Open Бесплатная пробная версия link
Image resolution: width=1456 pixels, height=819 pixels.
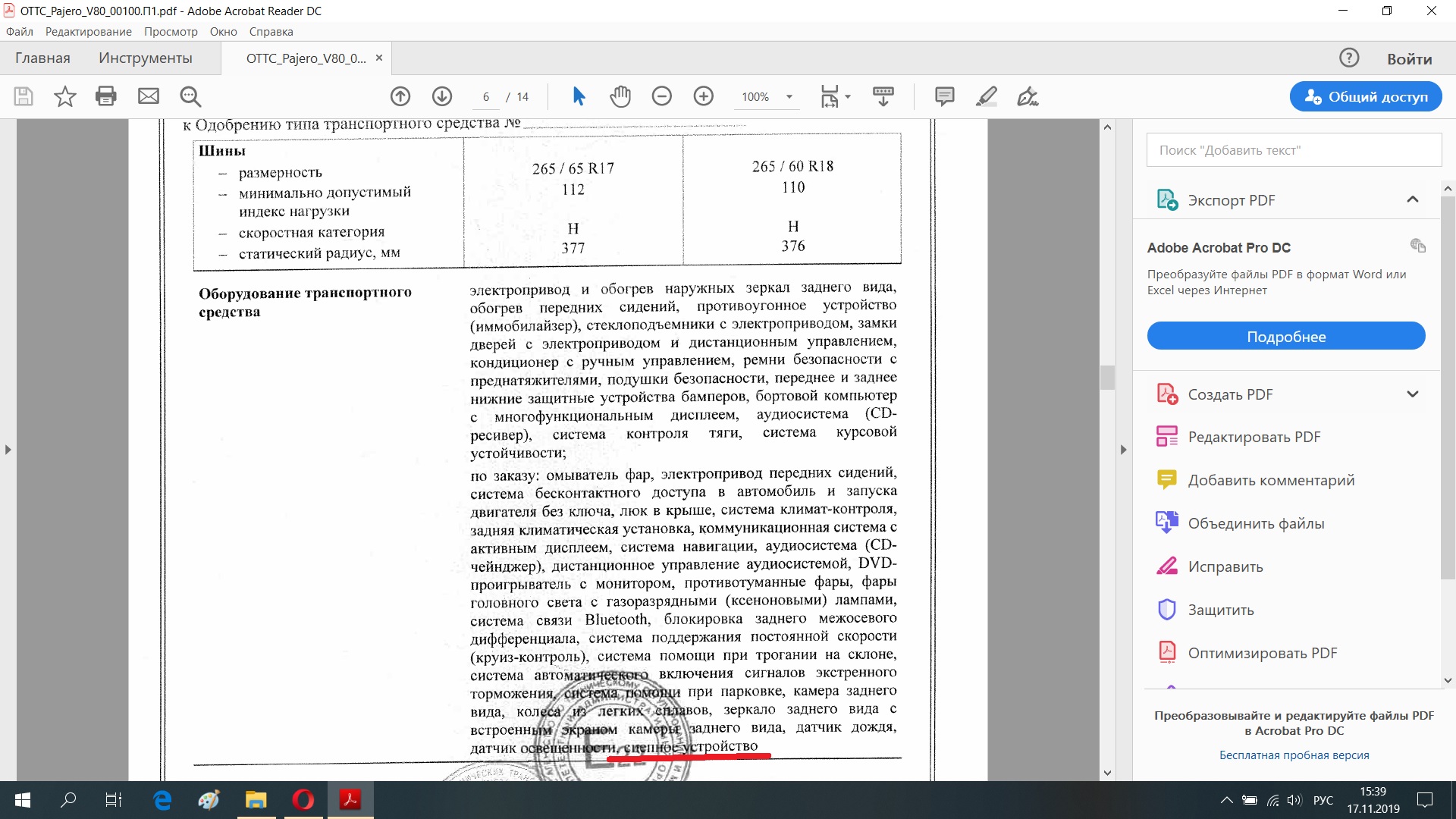tap(1294, 755)
